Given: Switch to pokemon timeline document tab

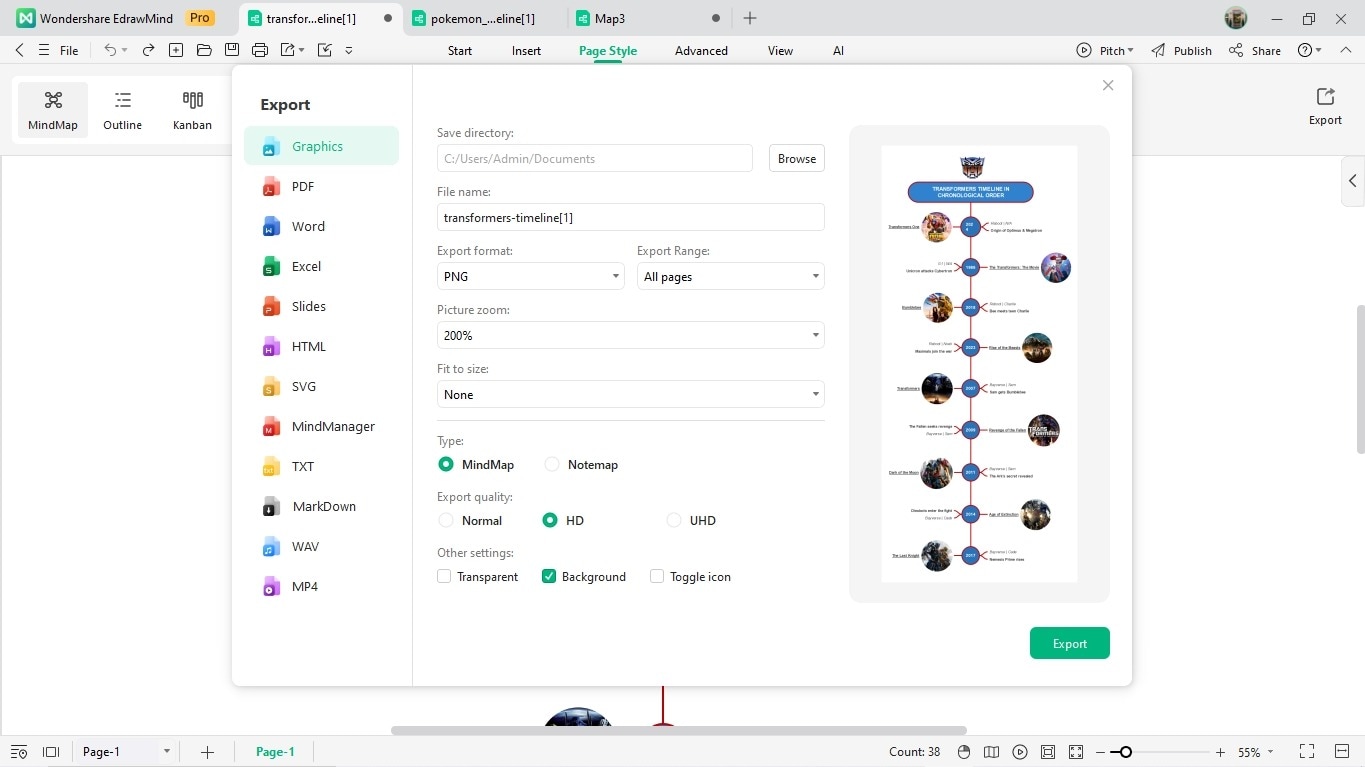Looking at the screenshot, I should click(483, 18).
